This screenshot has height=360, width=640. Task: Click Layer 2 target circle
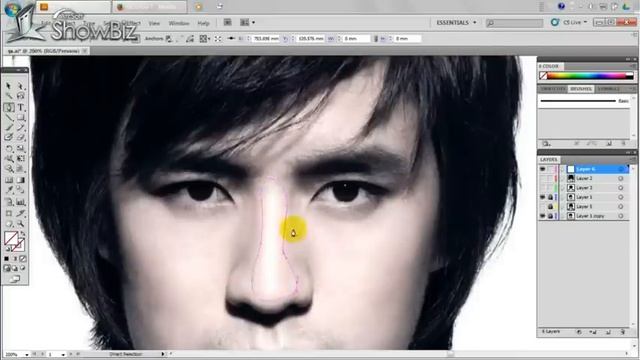click(621, 178)
